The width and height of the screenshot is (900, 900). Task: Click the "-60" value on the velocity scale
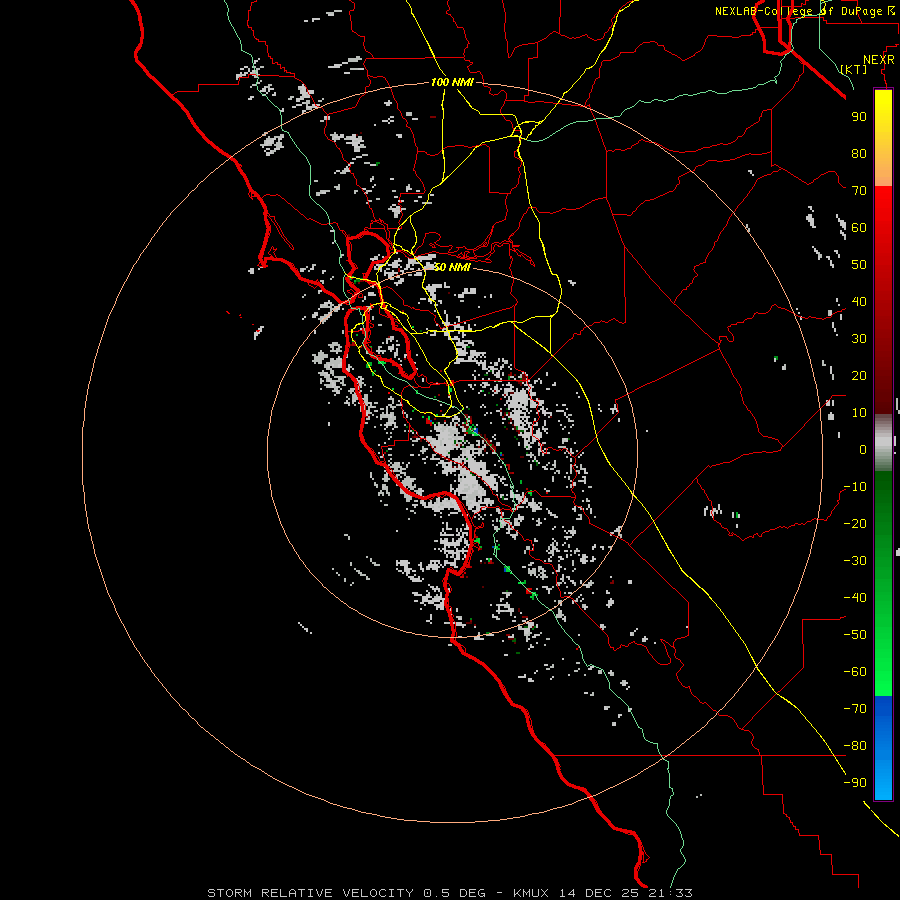[x=855, y=672]
